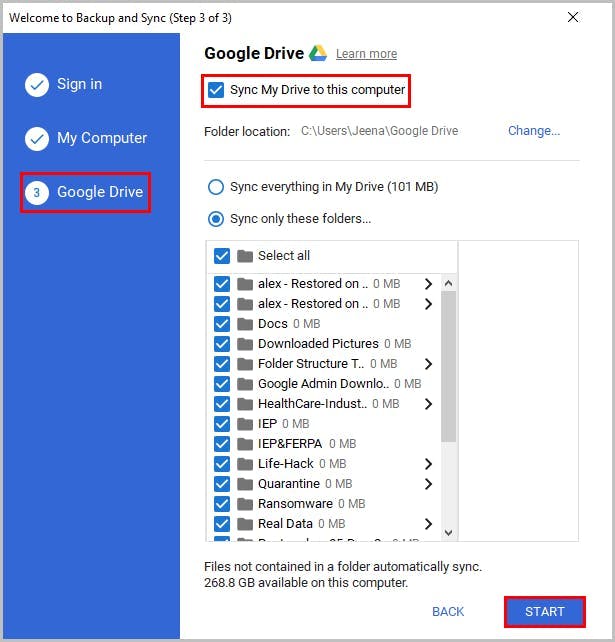Image resolution: width=615 pixels, height=642 pixels.
Task: Choose the Sync only these folders radio button
Action: (x=216, y=219)
